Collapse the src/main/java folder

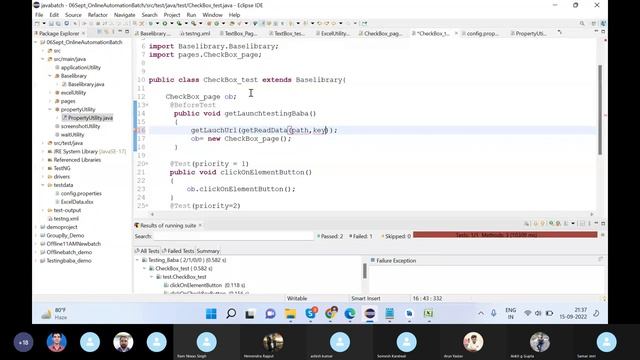coord(43,59)
